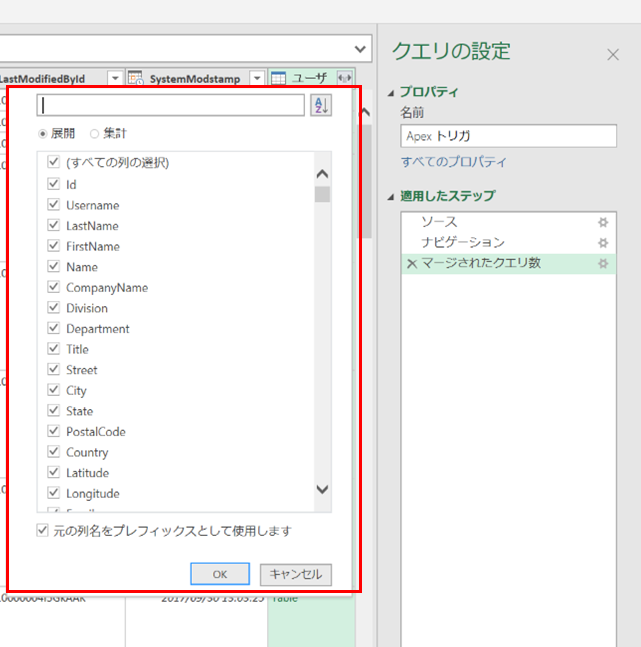This screenshot has width=641, height=647.
Task: Open gear settings for the ナビゲーション step
Action: (x=603, y=243)
